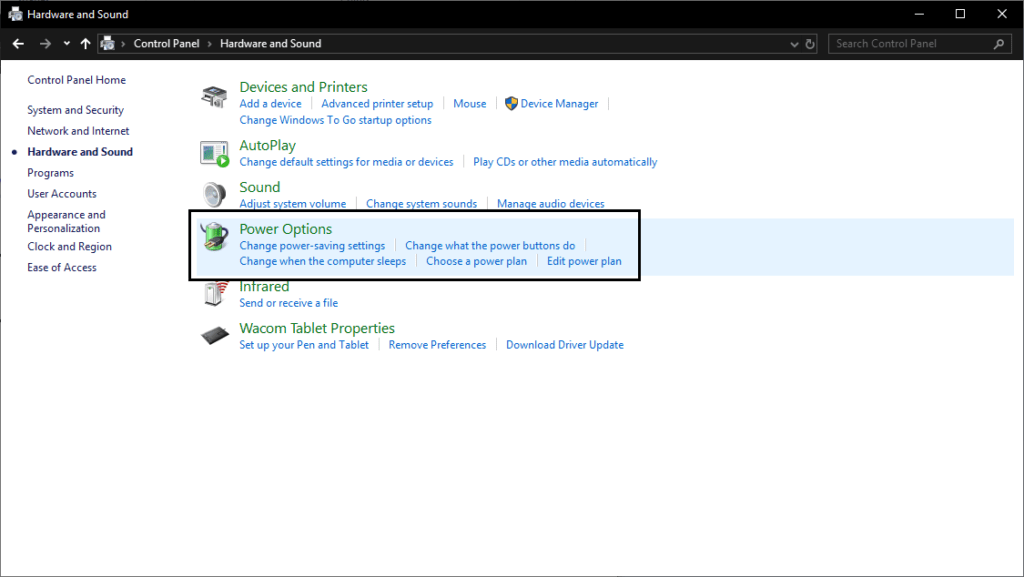Expand the Control Panel breadcrumb chevron
This screenshot has height=577, width=1024.
pyautogui.click(x=209, y=44)
